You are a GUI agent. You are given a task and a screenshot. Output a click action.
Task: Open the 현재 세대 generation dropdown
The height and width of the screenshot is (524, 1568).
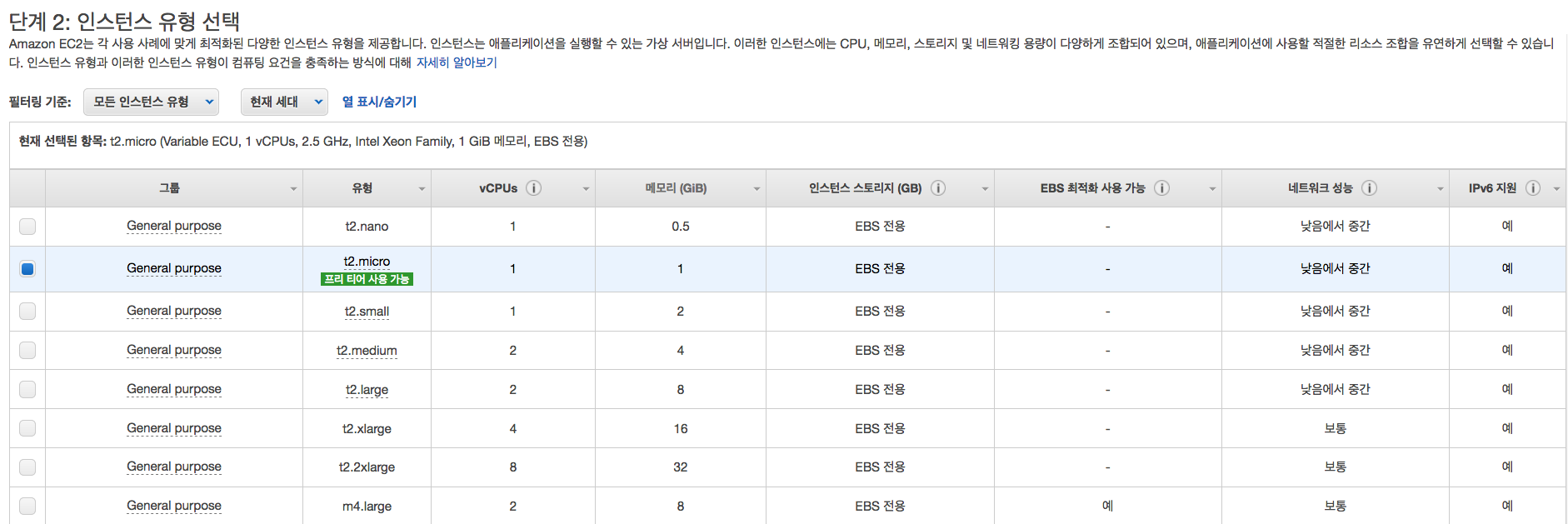[284, 102]
